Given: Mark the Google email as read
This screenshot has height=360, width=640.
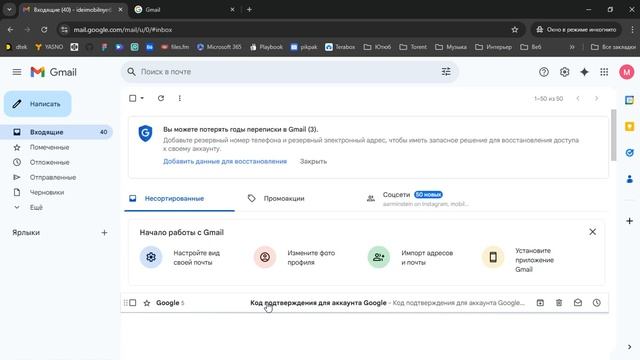Looking at the screenshot, I should point(578,303).
